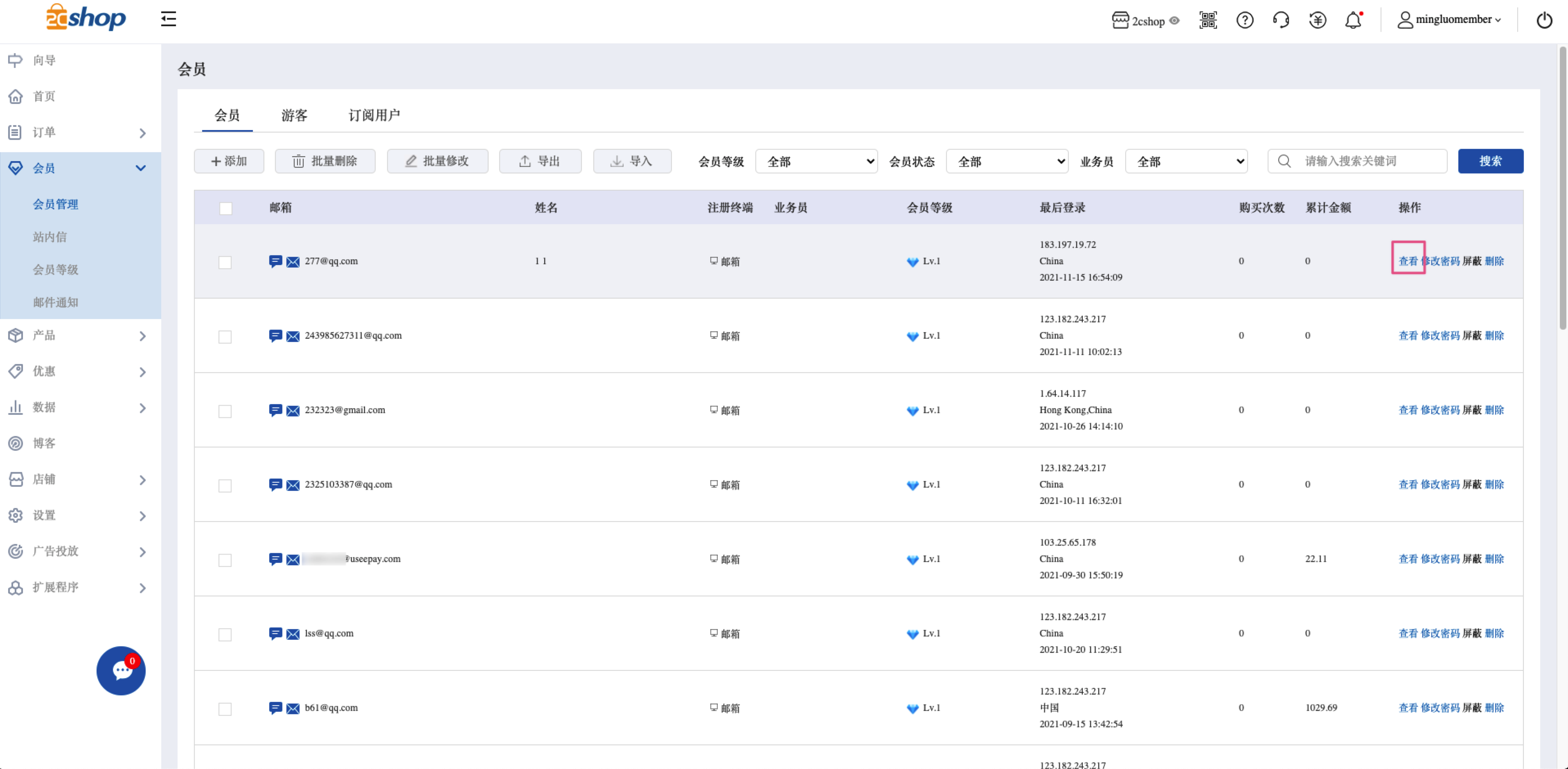Open the QR code icon in header
The height and width of the screenshot is (769, 1568).
click(1208, 20)
